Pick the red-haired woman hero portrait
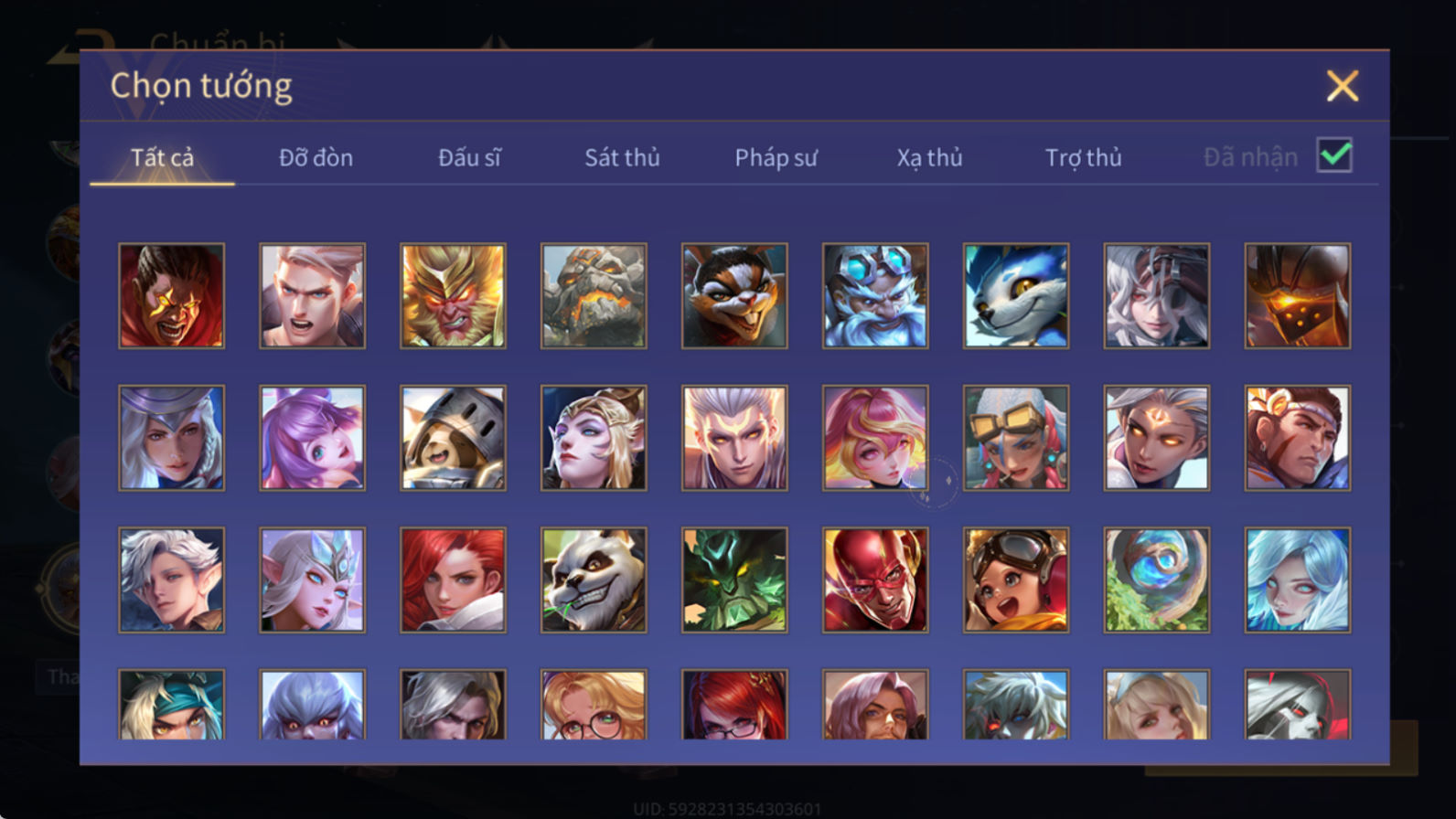The height and width of the screenshot is (819, 1456). 453,580
